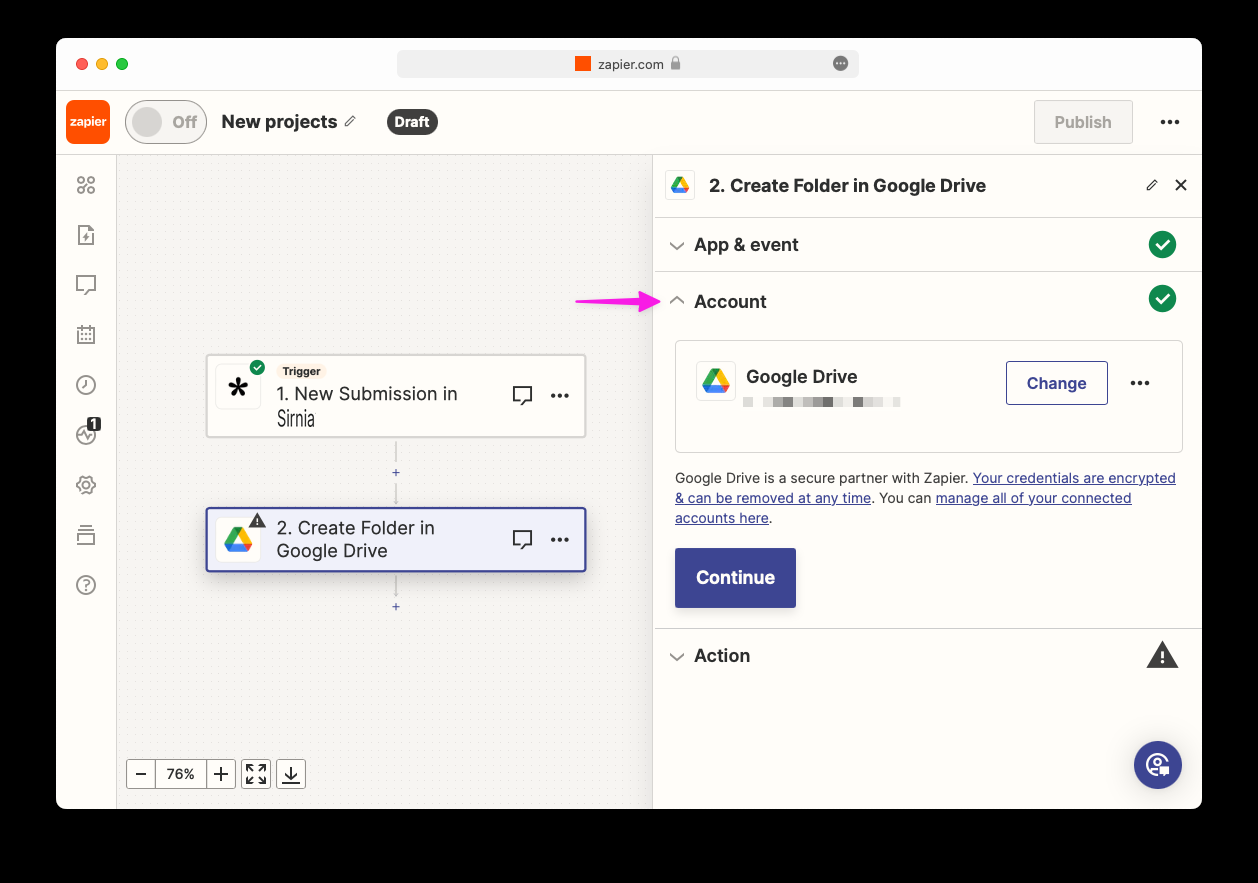Open the help question mark icon
Screen dimensions: 1258x883
point(86,585)
